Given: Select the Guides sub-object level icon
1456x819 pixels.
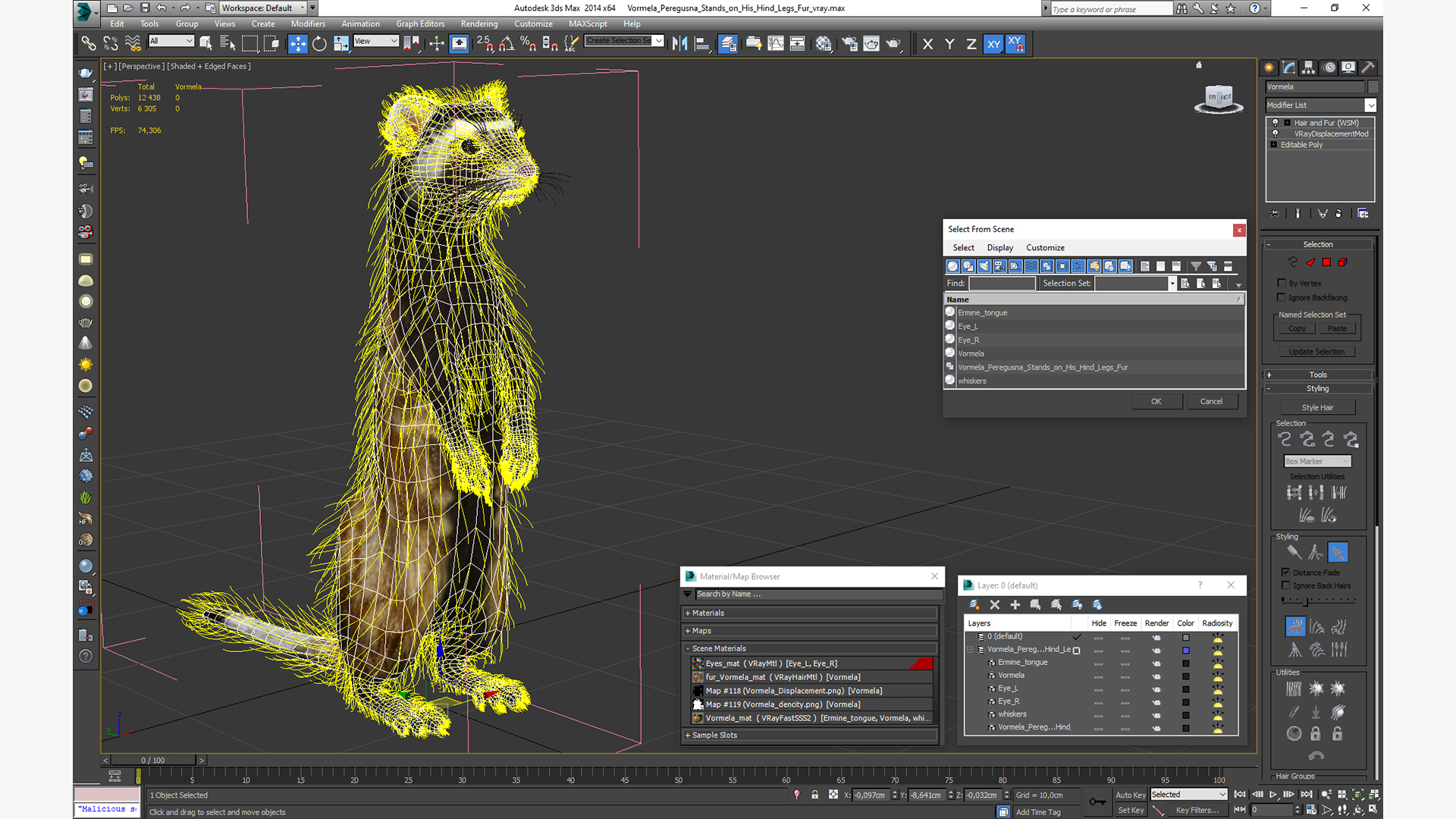Looking at the screenshot, I should click(1293, 262).
